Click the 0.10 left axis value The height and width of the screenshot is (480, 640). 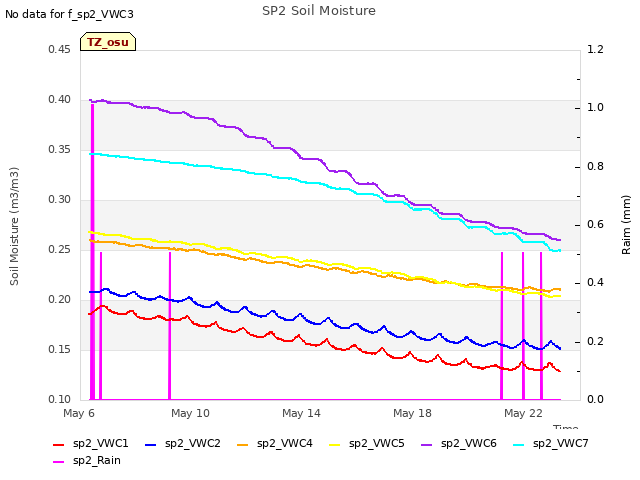click(60, 400)
